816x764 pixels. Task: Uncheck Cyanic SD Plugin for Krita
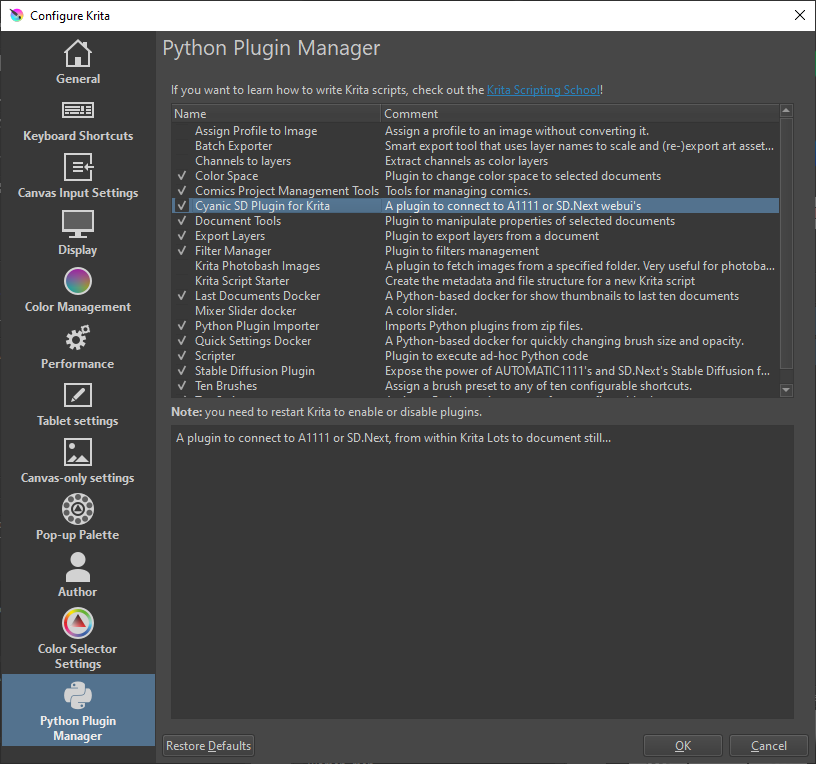click(x=181, y=206)
